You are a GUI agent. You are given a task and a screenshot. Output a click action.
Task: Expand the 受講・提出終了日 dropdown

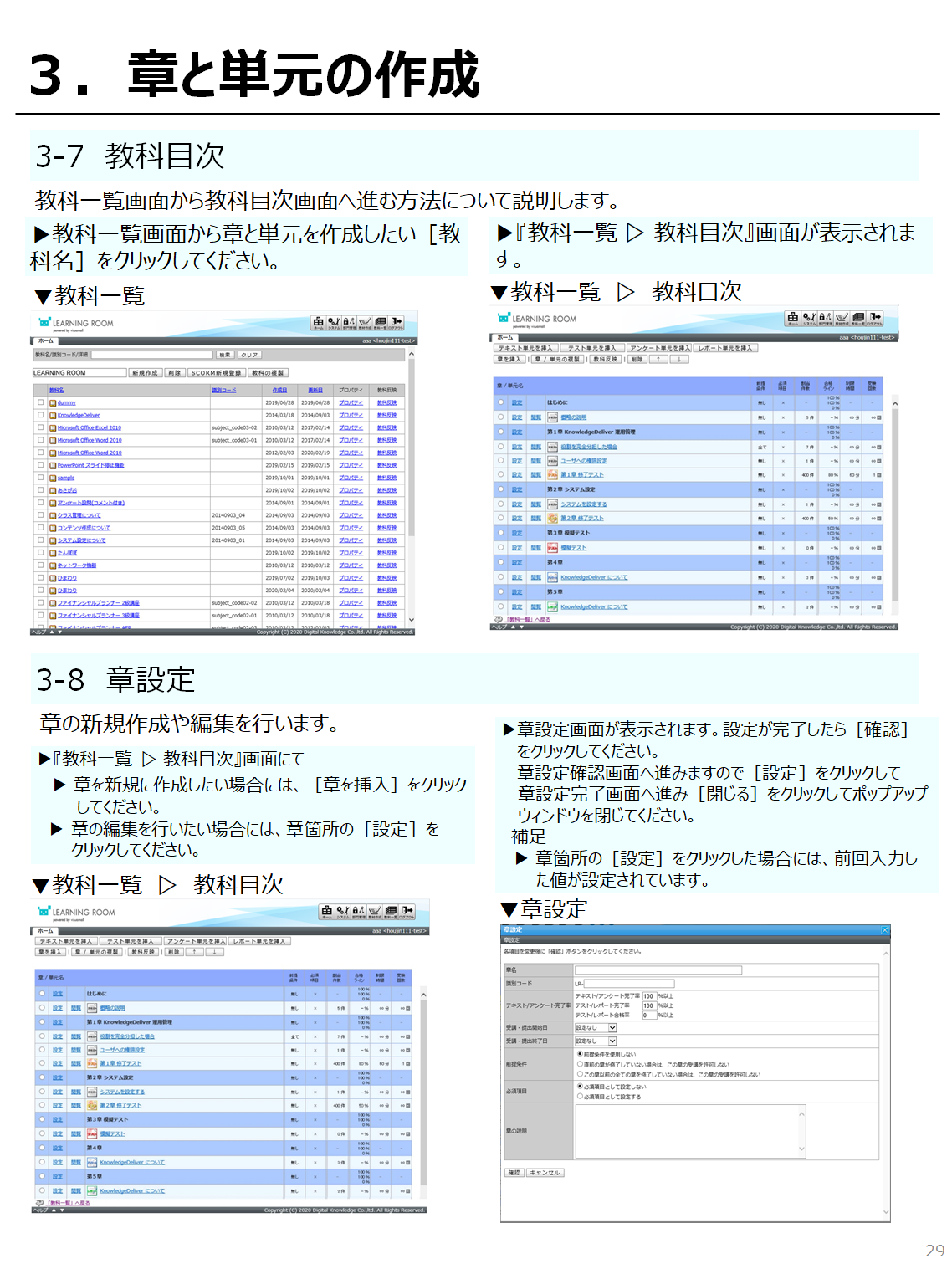(612, 1041)
